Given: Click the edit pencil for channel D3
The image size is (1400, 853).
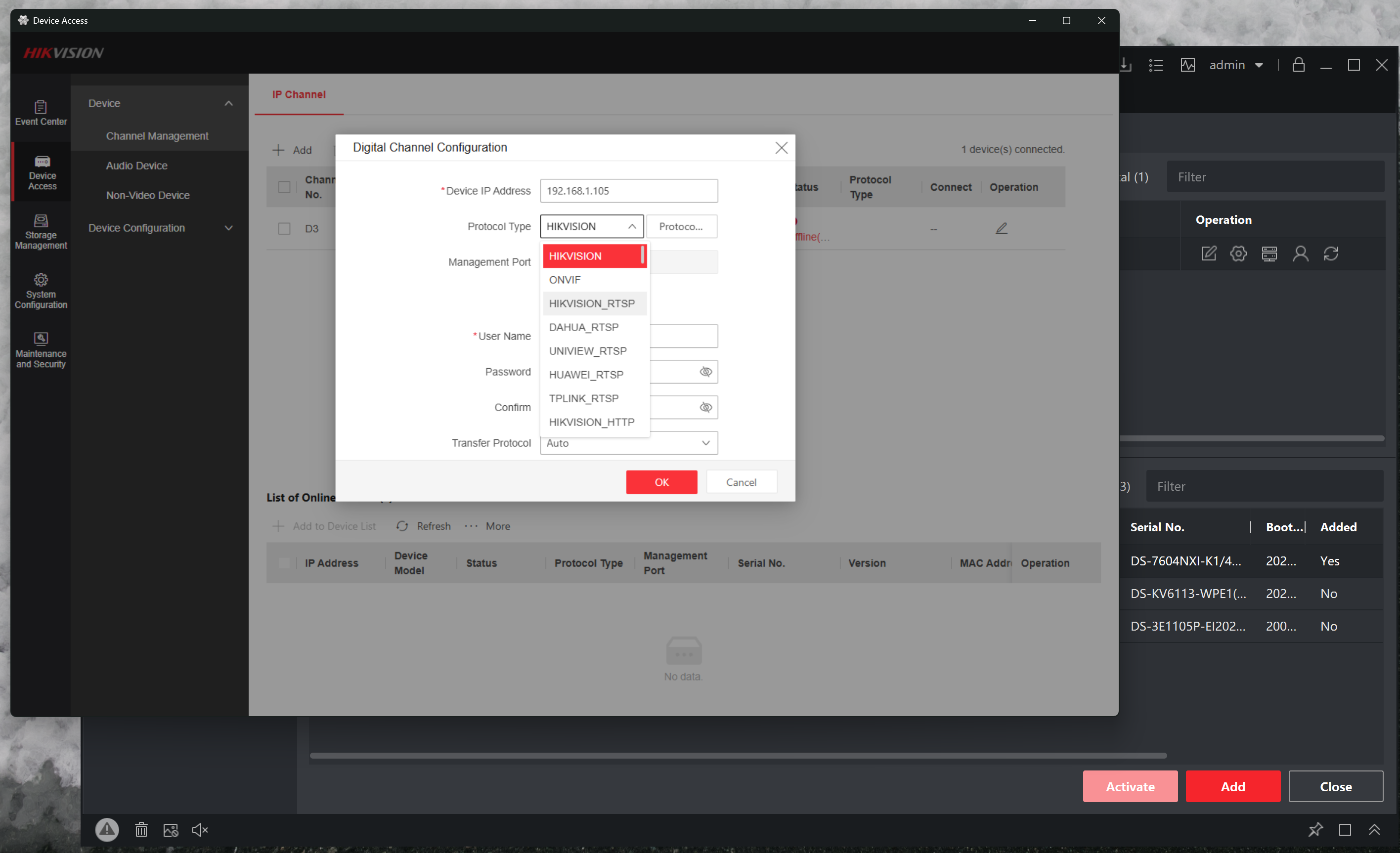Looking at the screenshot, I should coord(1001,228).
